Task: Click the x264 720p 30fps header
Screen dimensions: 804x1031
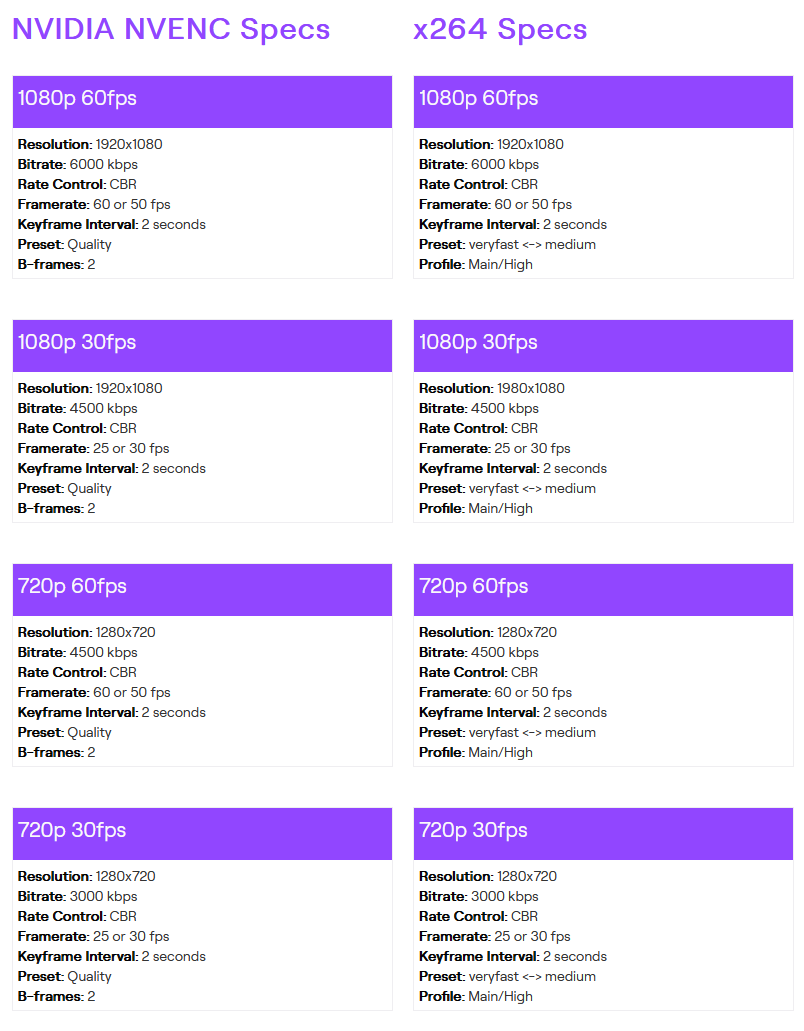Action: (x=603, y=831)
